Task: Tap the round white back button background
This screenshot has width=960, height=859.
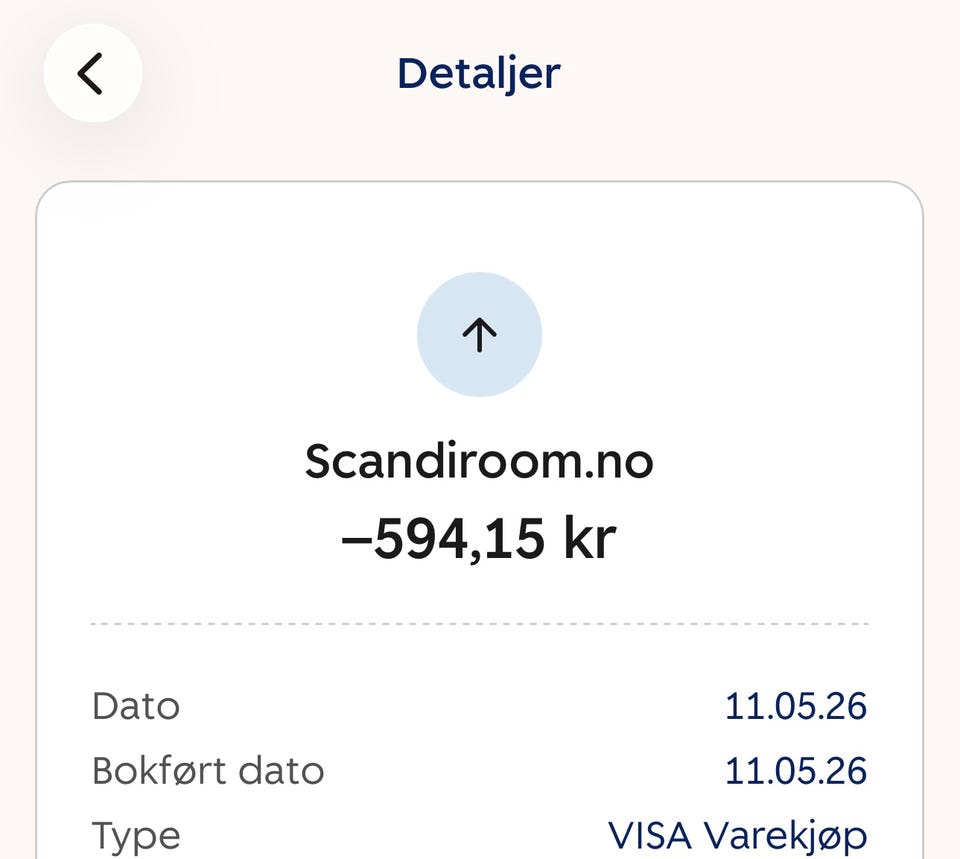Action: coord(93,73)
